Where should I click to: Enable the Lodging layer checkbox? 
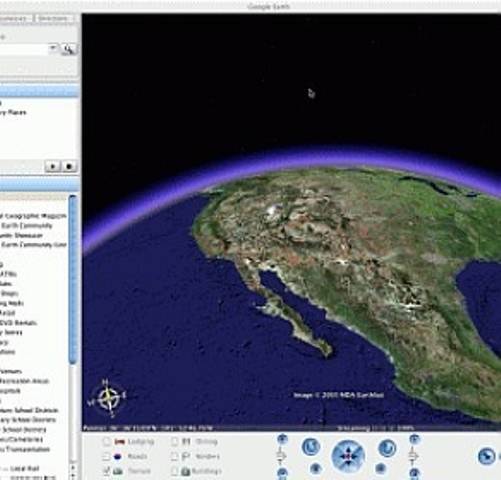(x=106, y=442)
